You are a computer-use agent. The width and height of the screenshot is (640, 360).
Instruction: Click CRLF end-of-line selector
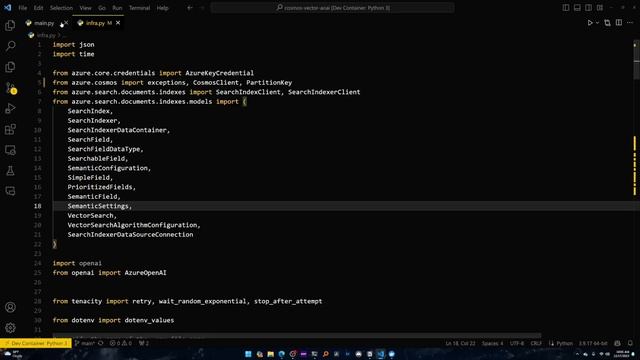(536, 343)
